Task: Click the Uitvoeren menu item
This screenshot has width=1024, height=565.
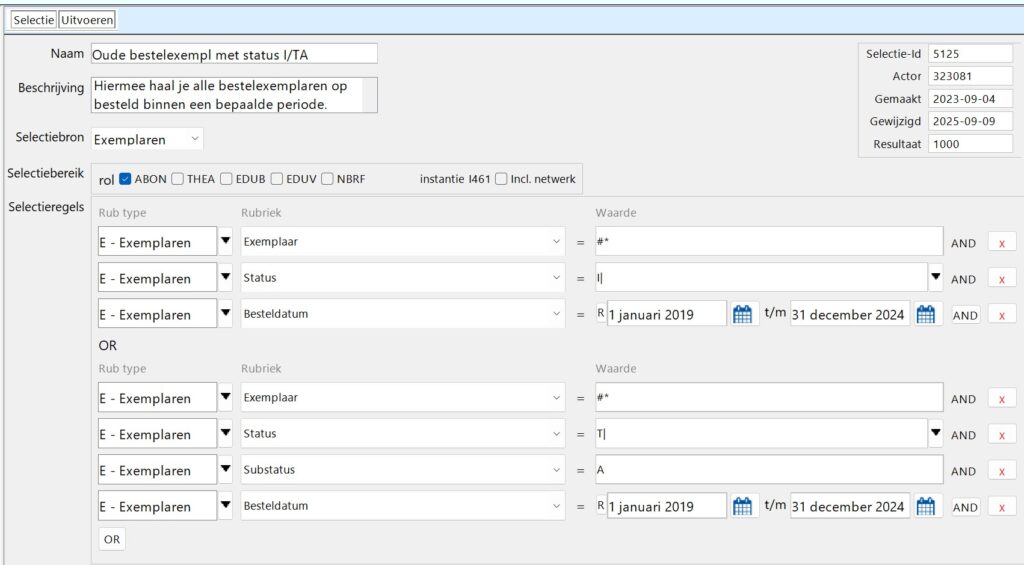Action: (88, 20)
